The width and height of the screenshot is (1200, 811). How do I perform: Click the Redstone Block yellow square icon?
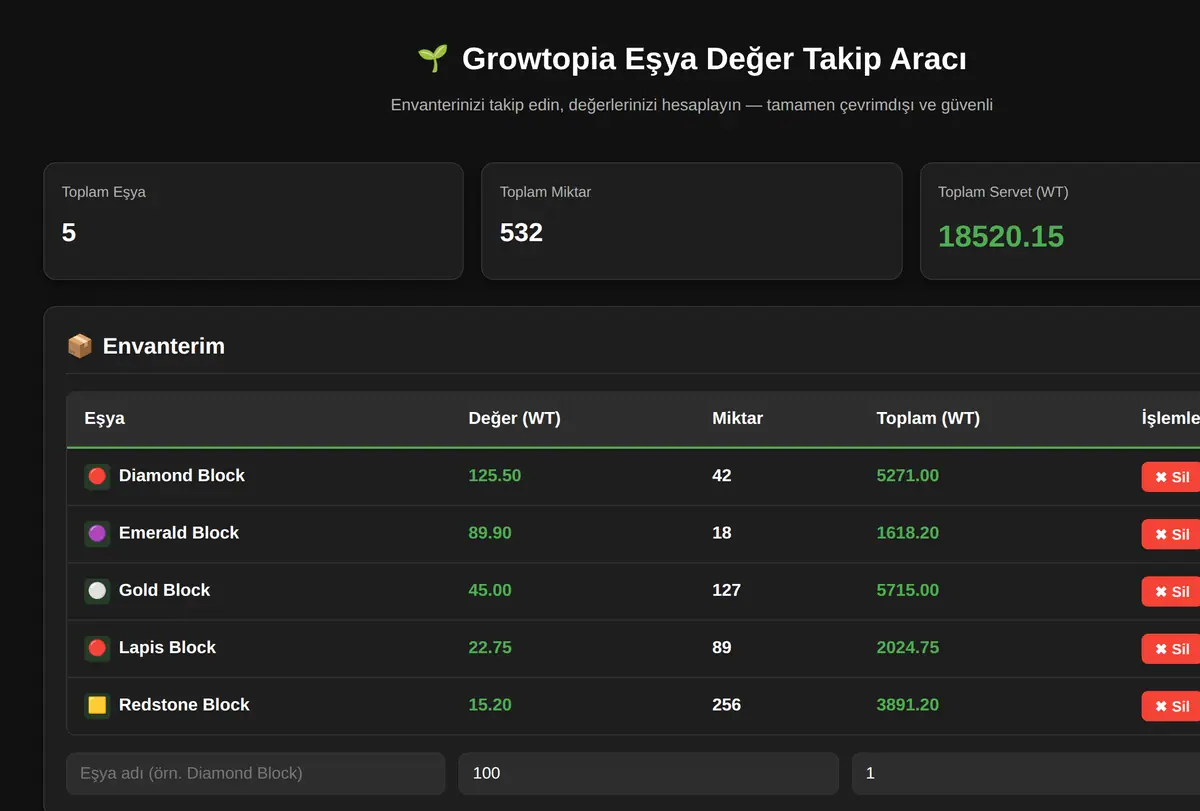[x=97, y=705]
